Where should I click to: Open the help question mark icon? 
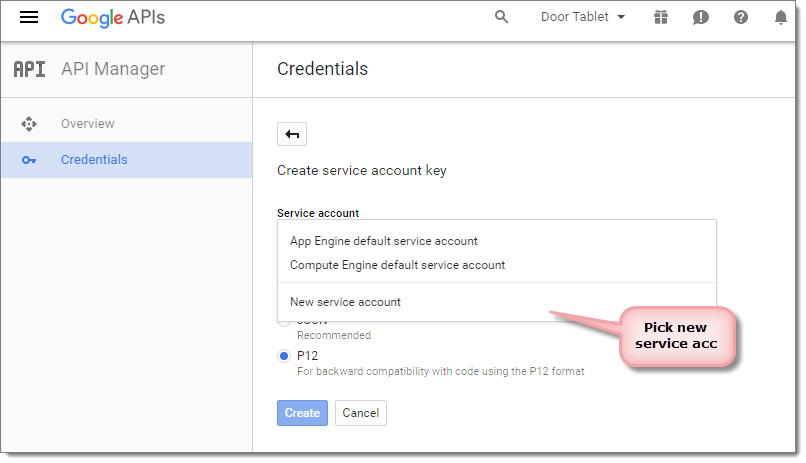(741, 17)
